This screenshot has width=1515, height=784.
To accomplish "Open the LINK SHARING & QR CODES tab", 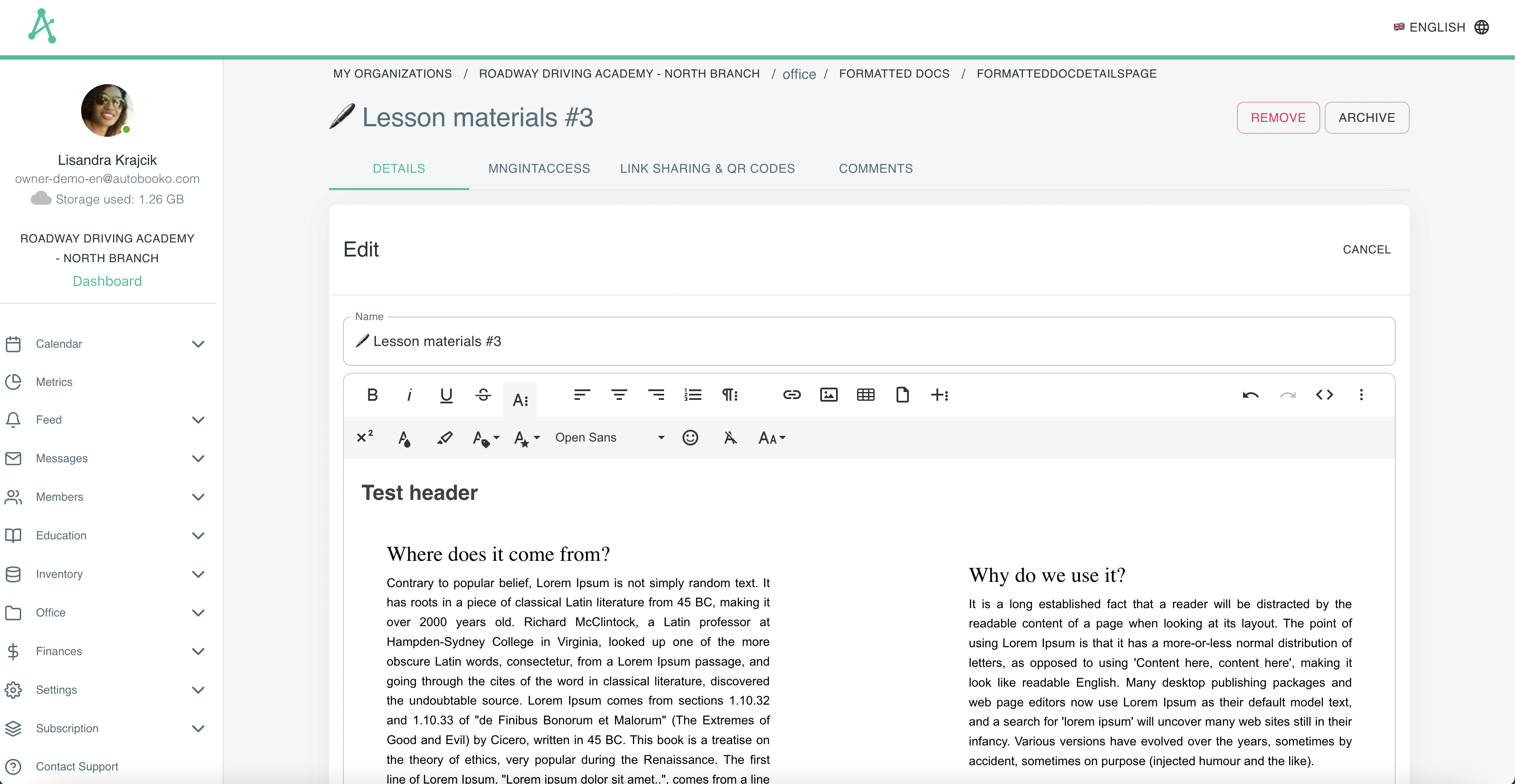I will (x=707, y=168).
